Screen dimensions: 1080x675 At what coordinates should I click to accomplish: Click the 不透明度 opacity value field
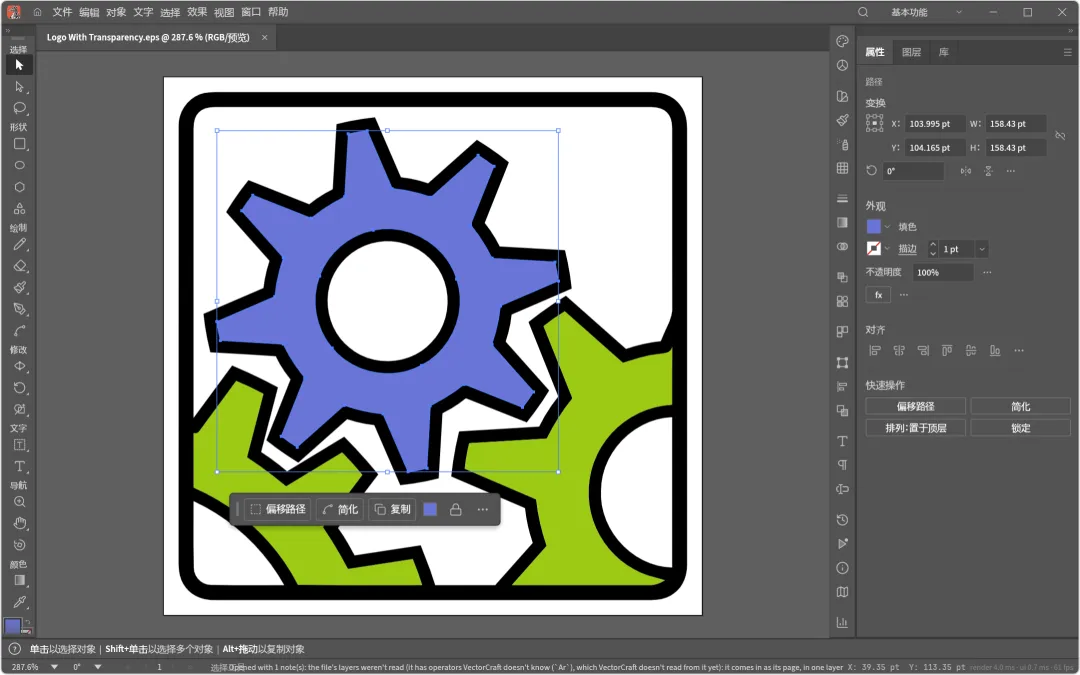pyautogui.click(x=943, y=273)
